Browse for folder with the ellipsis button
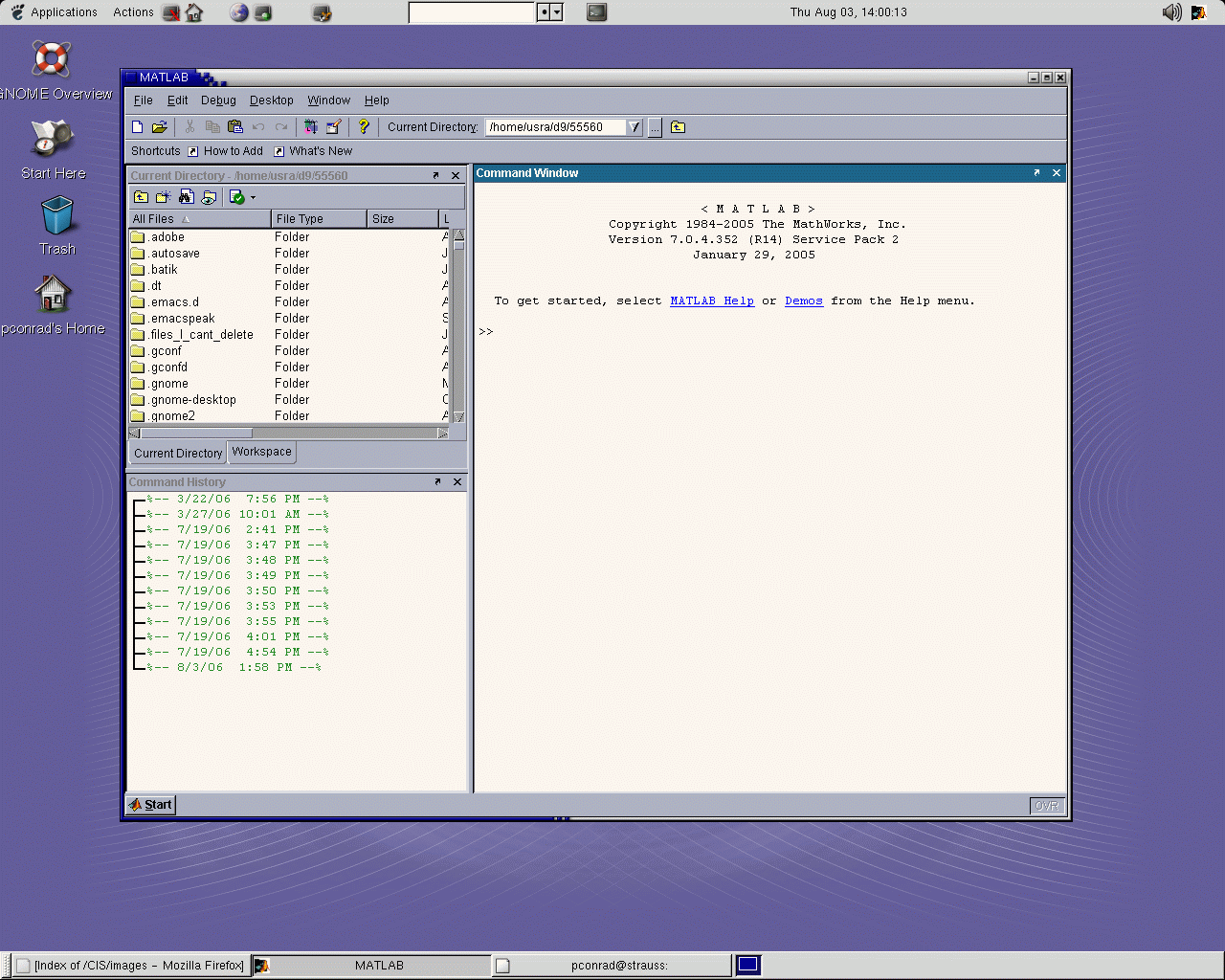 [655, 127]
